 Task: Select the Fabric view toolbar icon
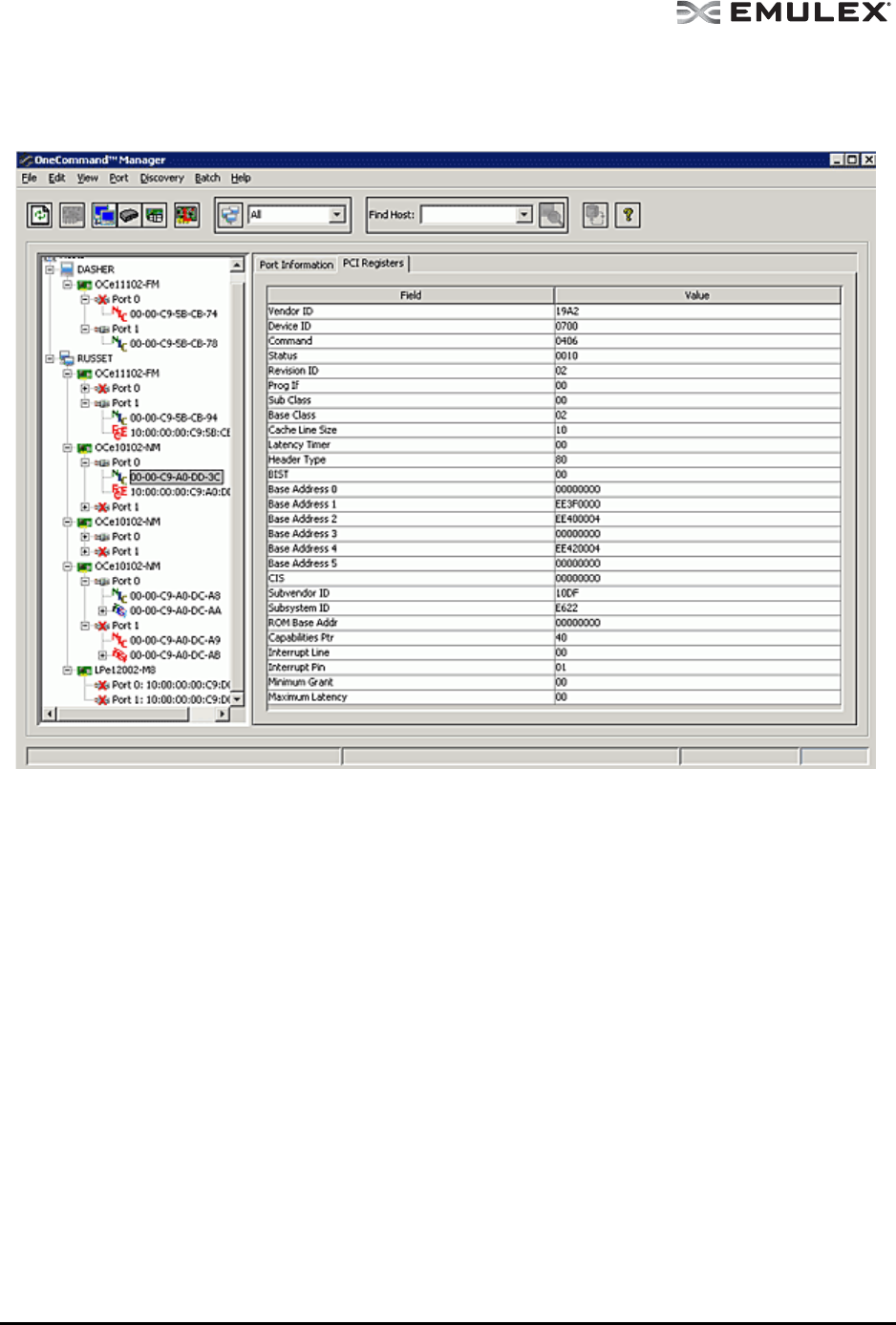[x=129, y=215]
